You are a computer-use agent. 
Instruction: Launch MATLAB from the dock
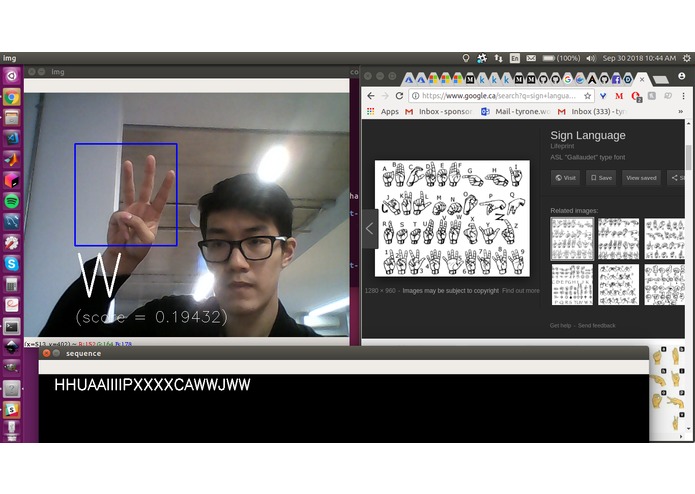12,159
